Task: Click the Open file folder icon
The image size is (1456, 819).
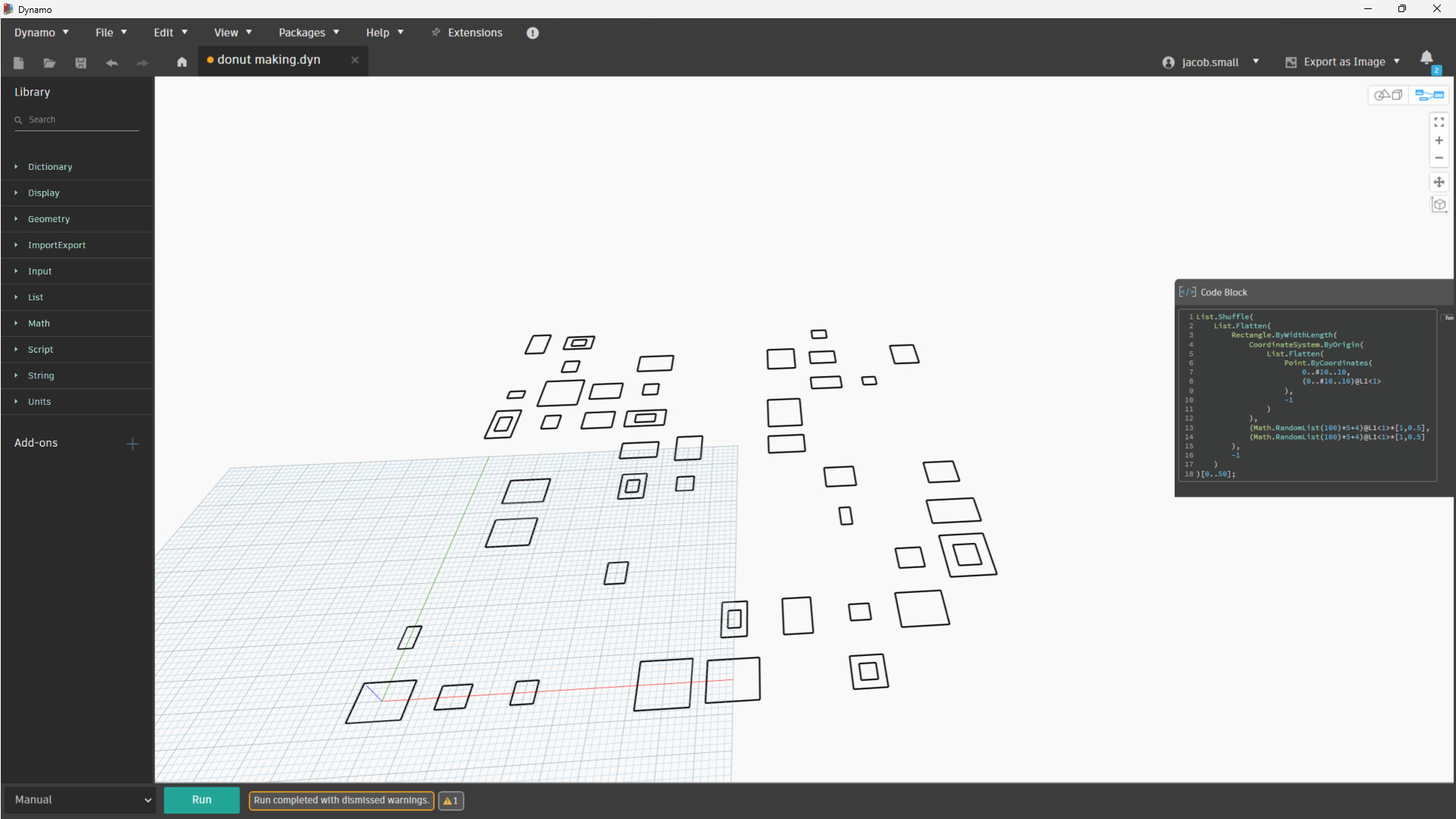Action: click(x=49, y=63)
